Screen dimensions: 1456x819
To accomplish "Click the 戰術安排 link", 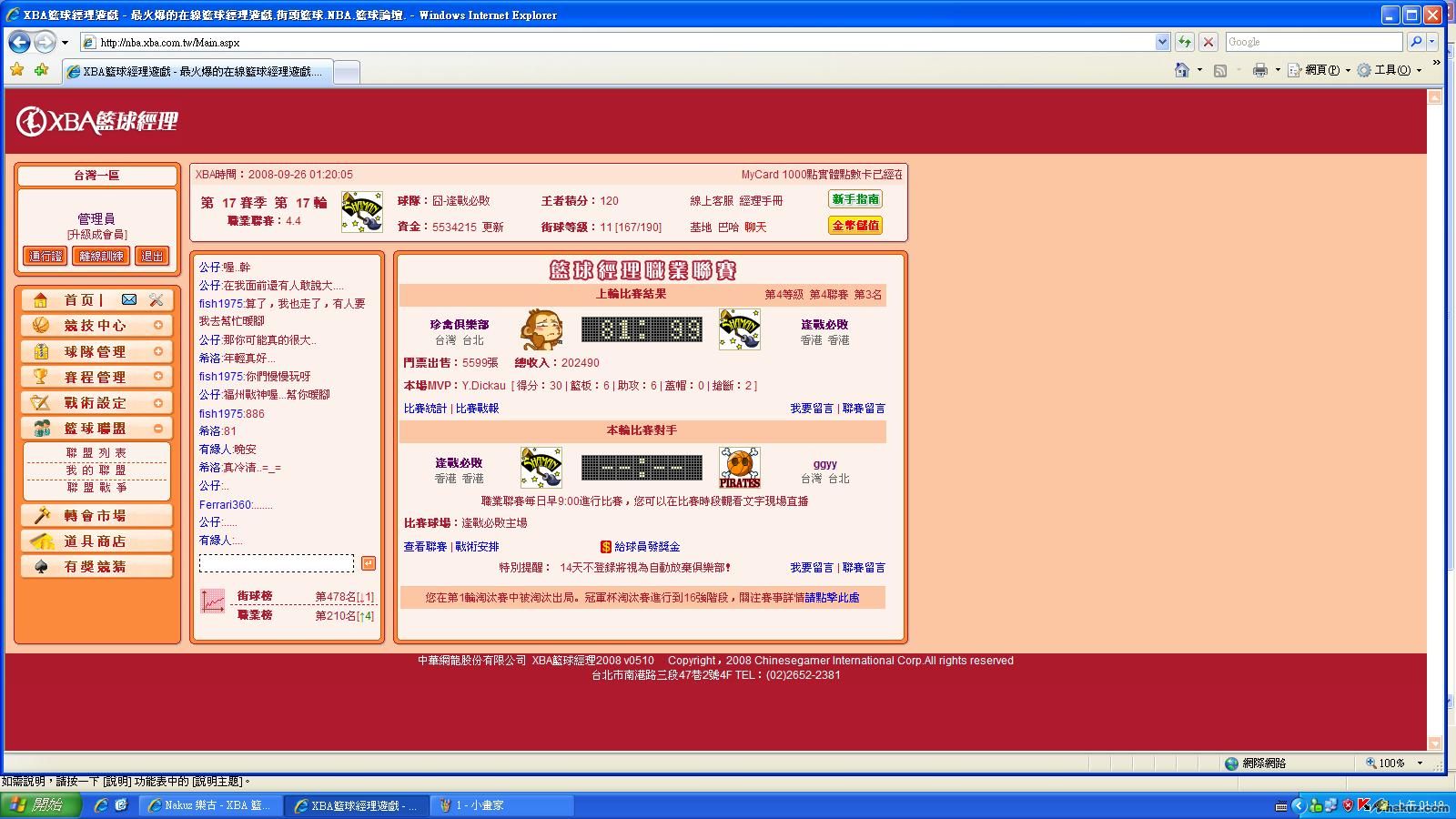I will [x=477, y=547].
